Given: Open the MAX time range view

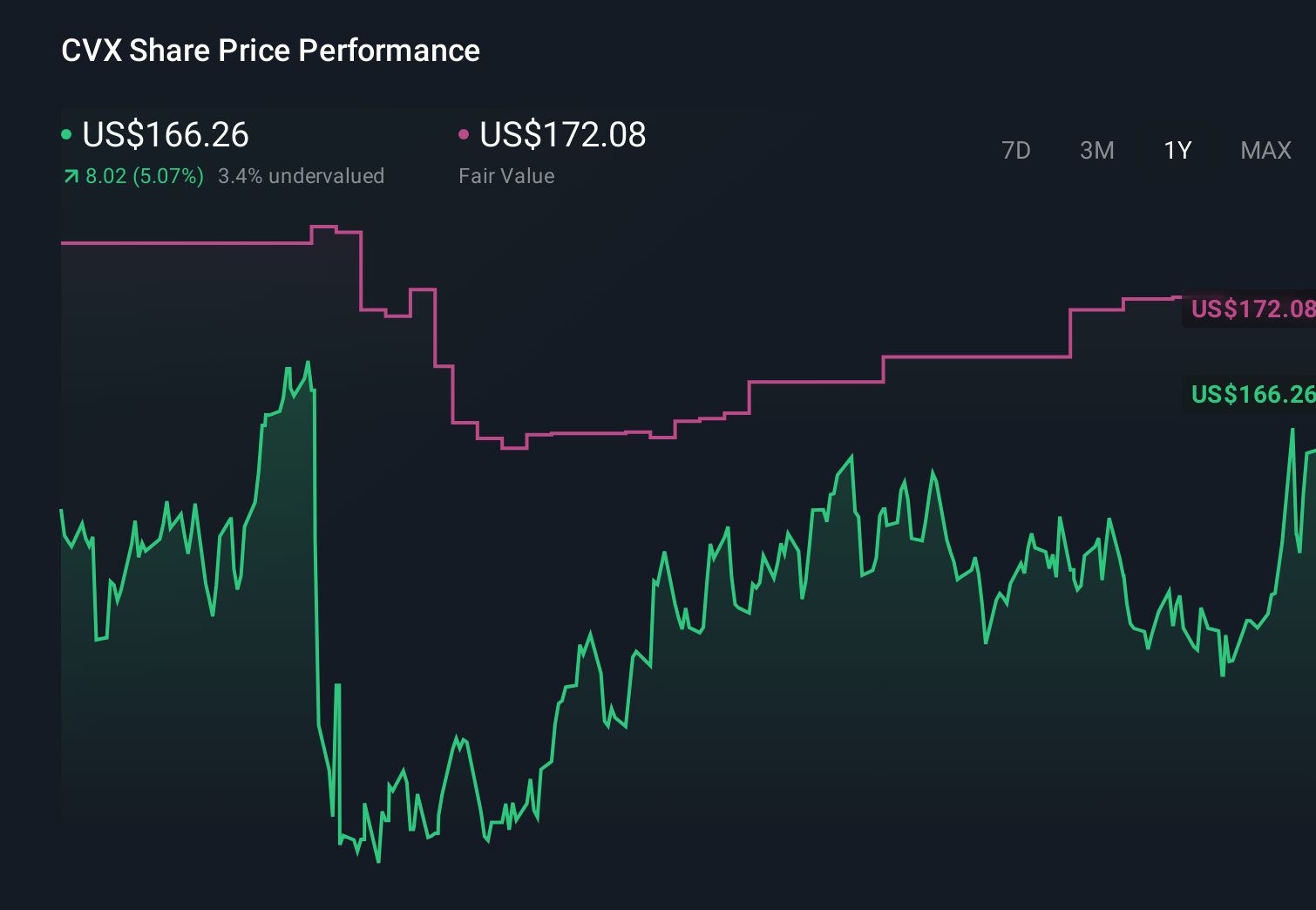Looking at the screenshot, I should click(x=1265, y=150).
